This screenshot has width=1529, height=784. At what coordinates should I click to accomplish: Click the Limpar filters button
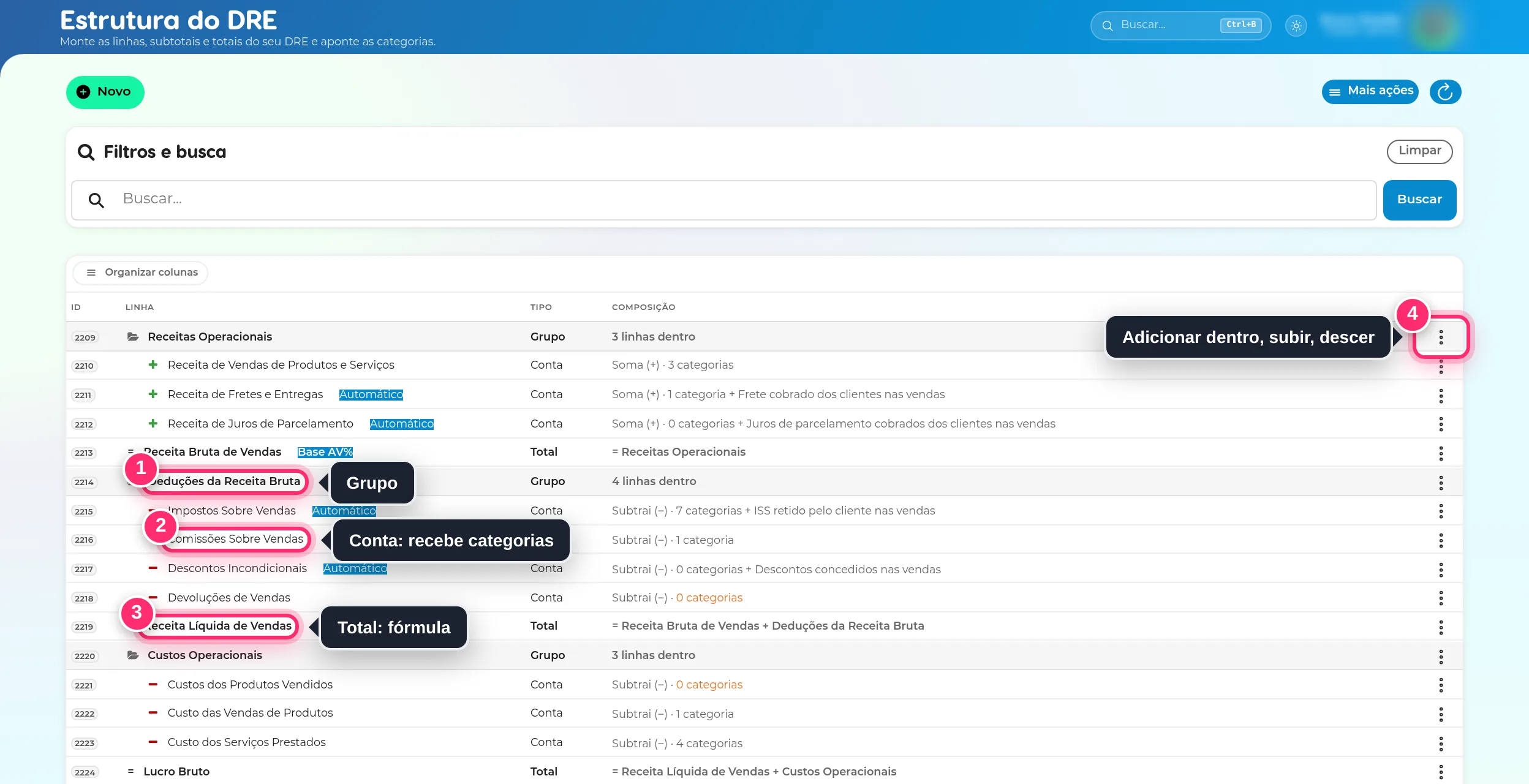[x=1419, y=151]
